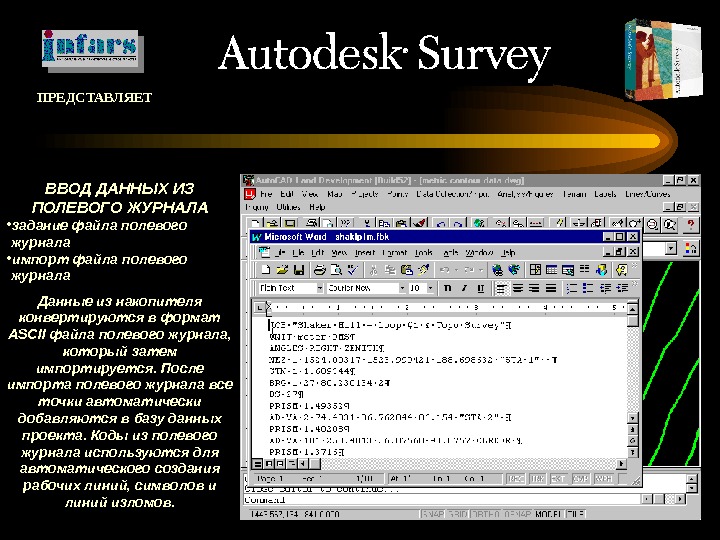Toggle Numbering list in Word
Screen dimensions: 720x540
point(572,288)
